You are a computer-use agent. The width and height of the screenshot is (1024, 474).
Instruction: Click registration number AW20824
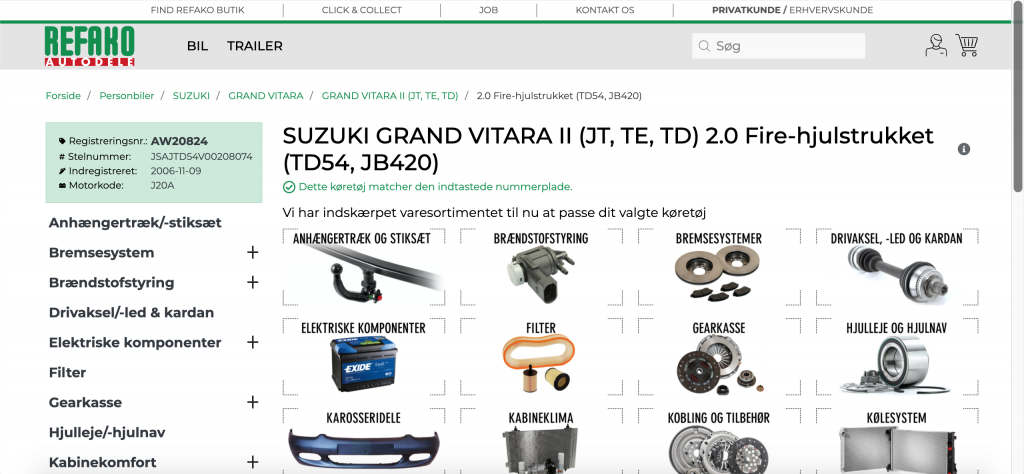pos(180,141)
